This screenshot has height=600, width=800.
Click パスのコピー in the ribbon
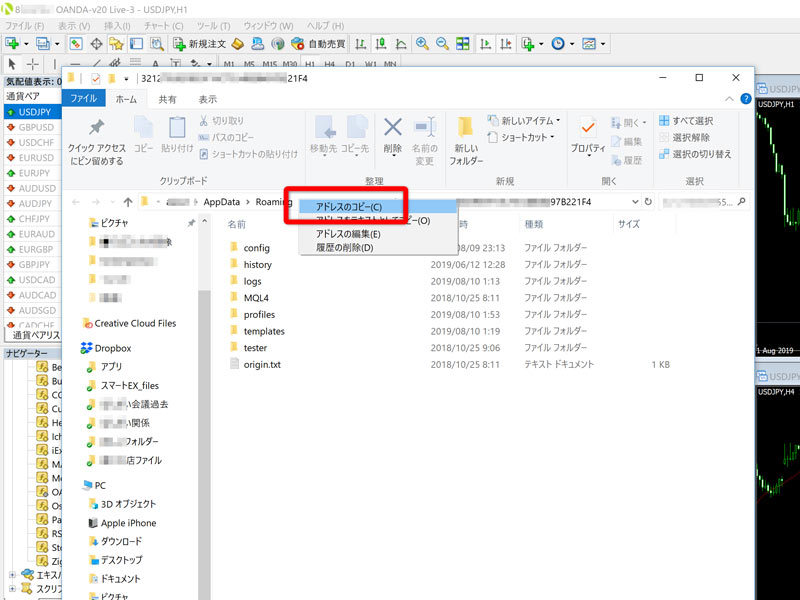click(x=226, y=137)
